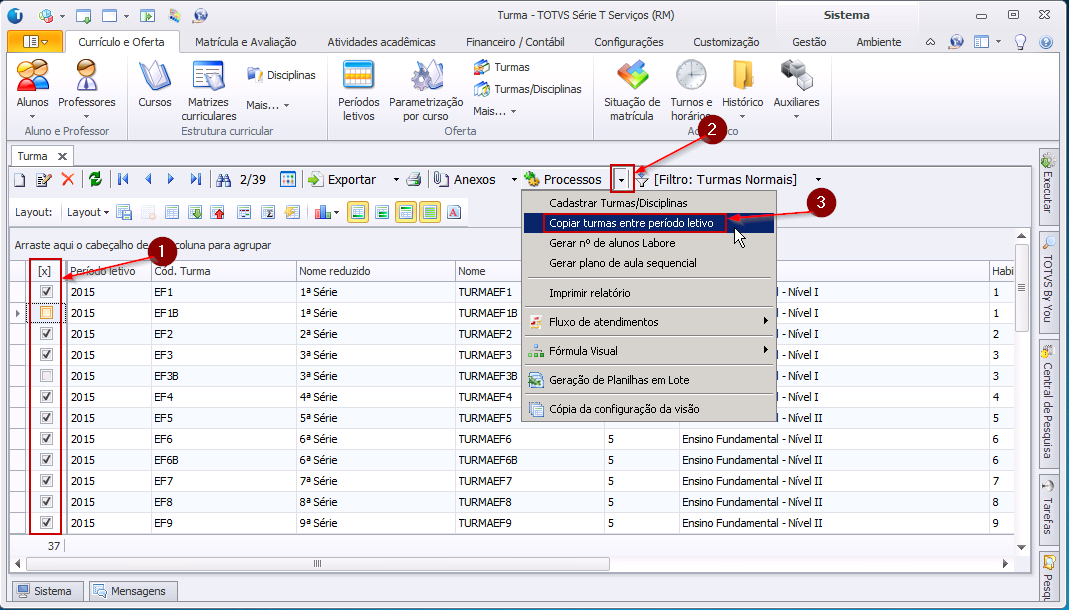1069x610 pixels.
Task: Click the red delete X toolbar icon
Action: [68, 179]
